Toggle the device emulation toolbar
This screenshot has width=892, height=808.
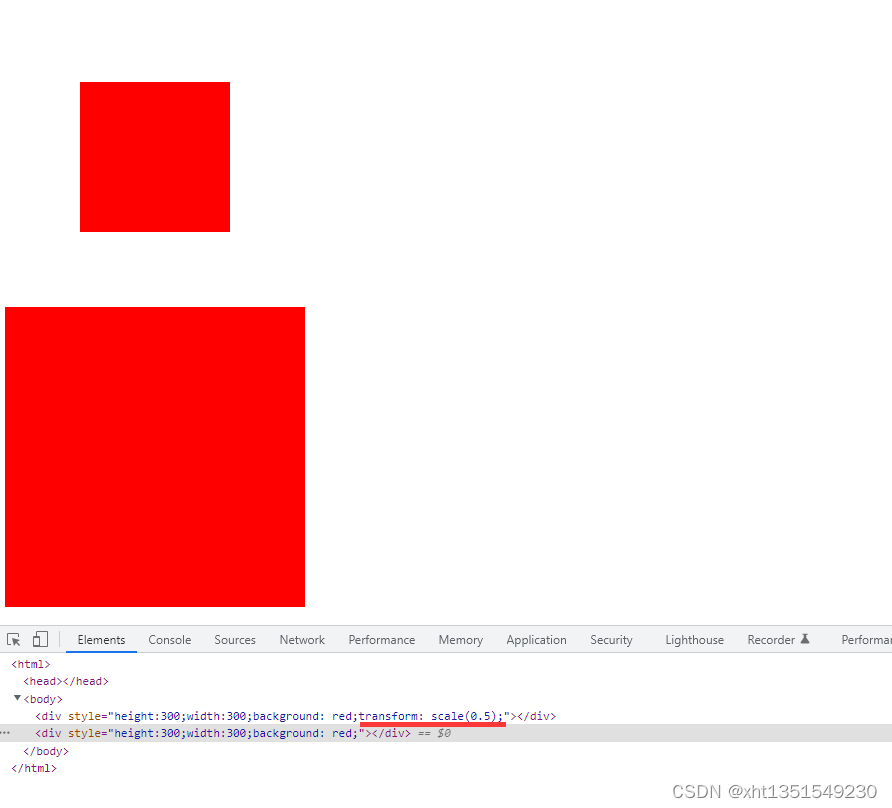point(40,638)
